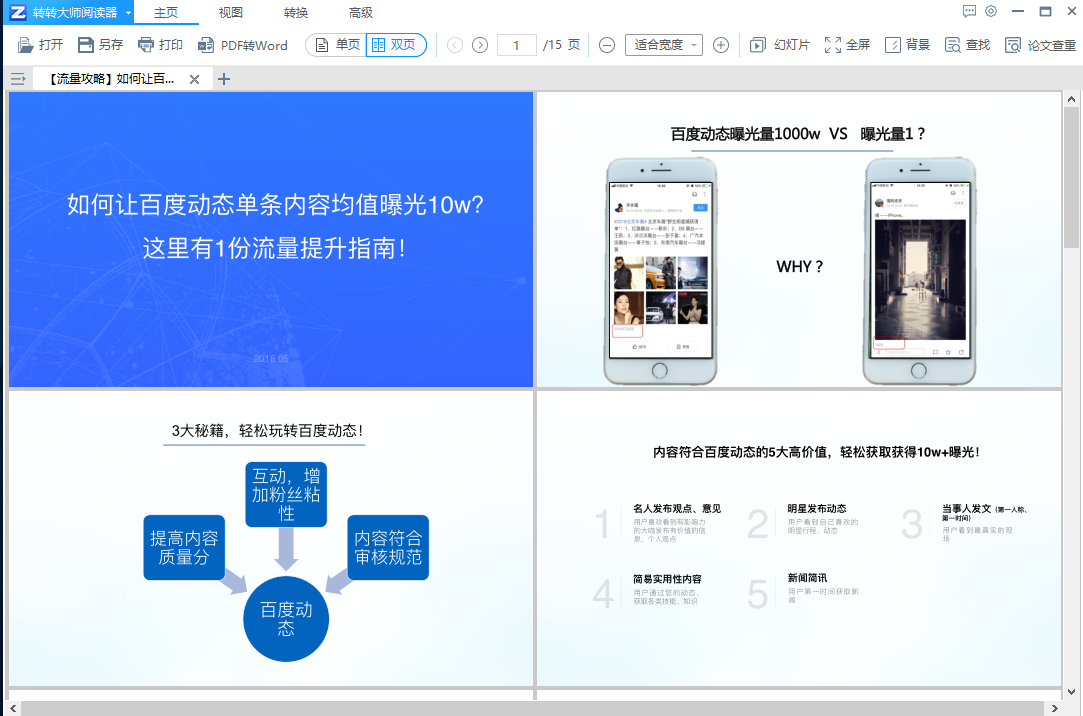Click the 明星发布动态 heading
Image resolution: width=1083 pixels, height=716 pixels.
point(817,509)
